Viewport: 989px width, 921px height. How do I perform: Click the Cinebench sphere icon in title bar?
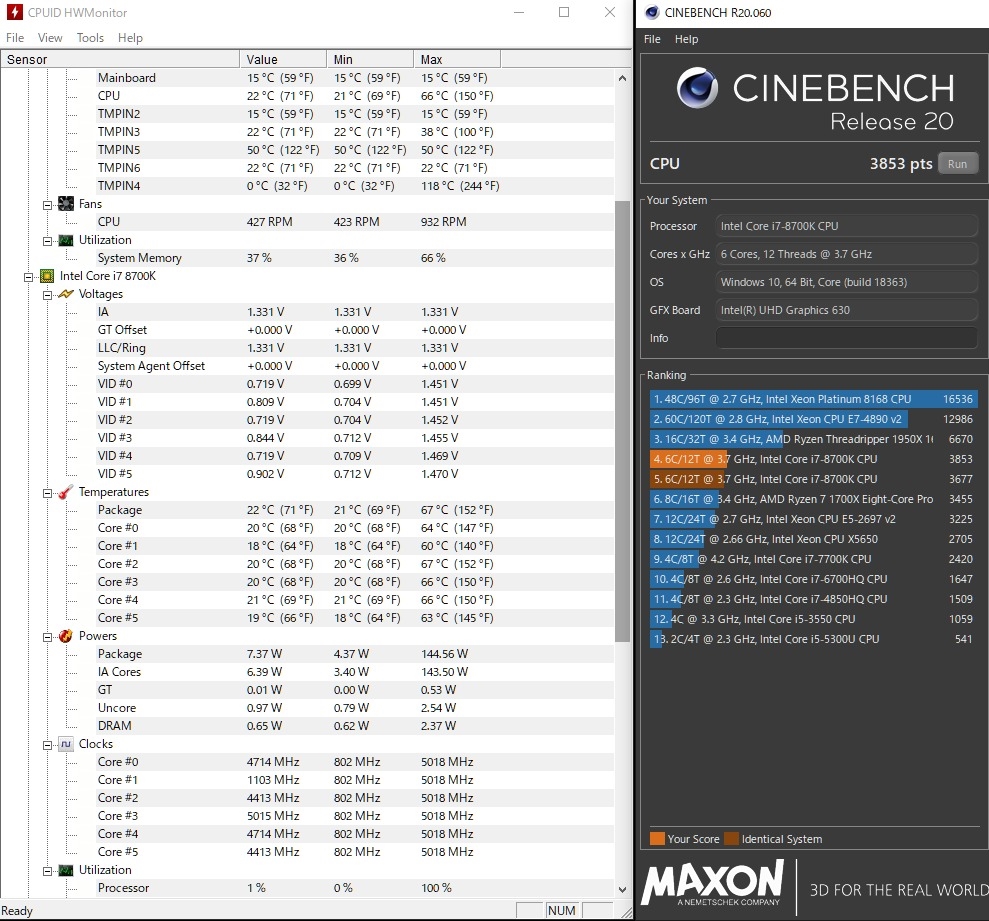(652, 12)
